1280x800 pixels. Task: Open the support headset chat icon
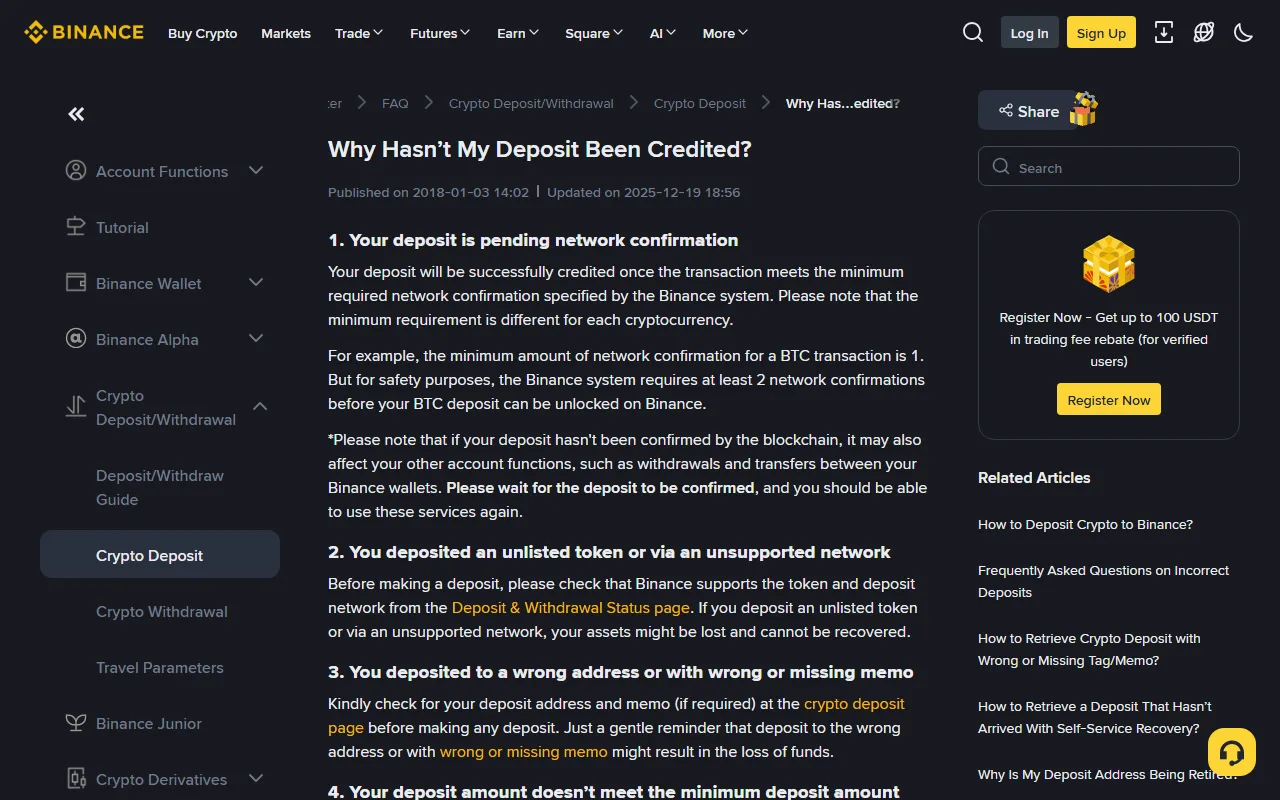pyautogui.click(x=1232, y=752)
